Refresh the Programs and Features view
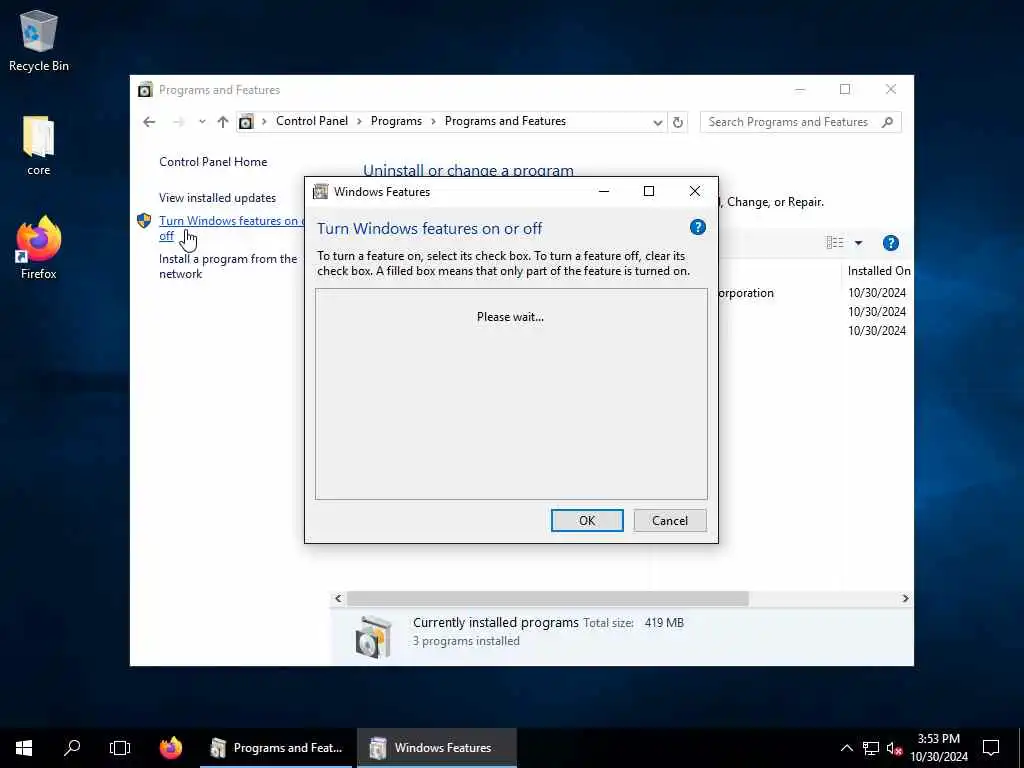The height and width of the screenshot is (768, 1024). click(x=678, y=122)
